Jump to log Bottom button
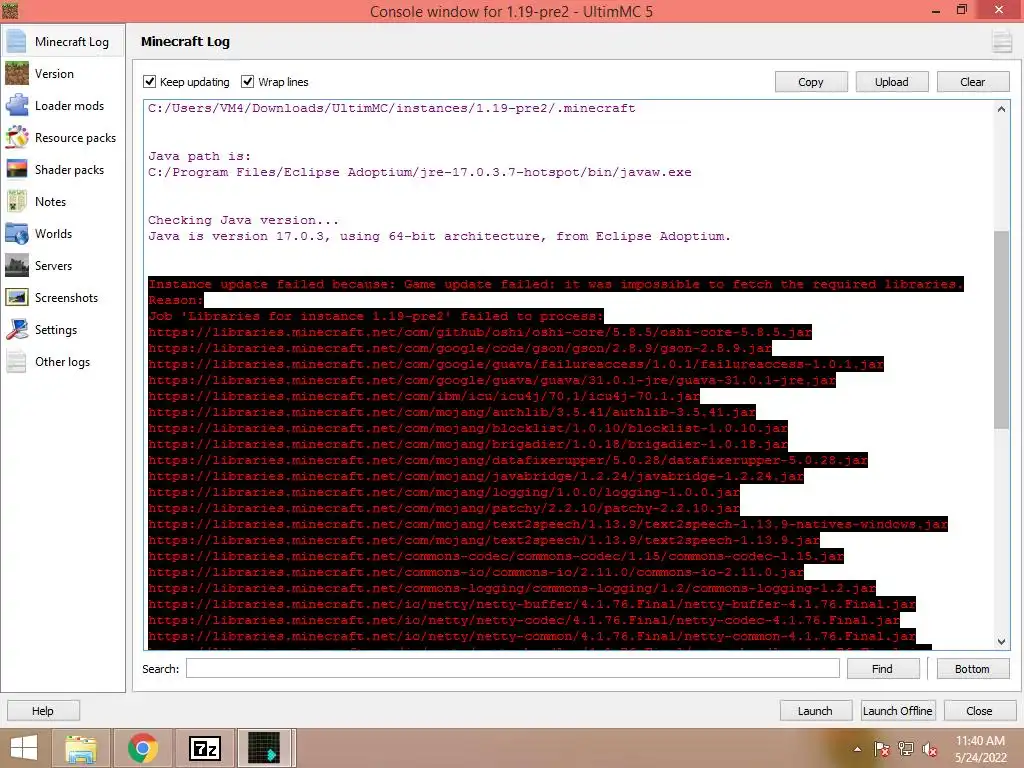This screenshot has width=1024, height=768. [973, 669]
